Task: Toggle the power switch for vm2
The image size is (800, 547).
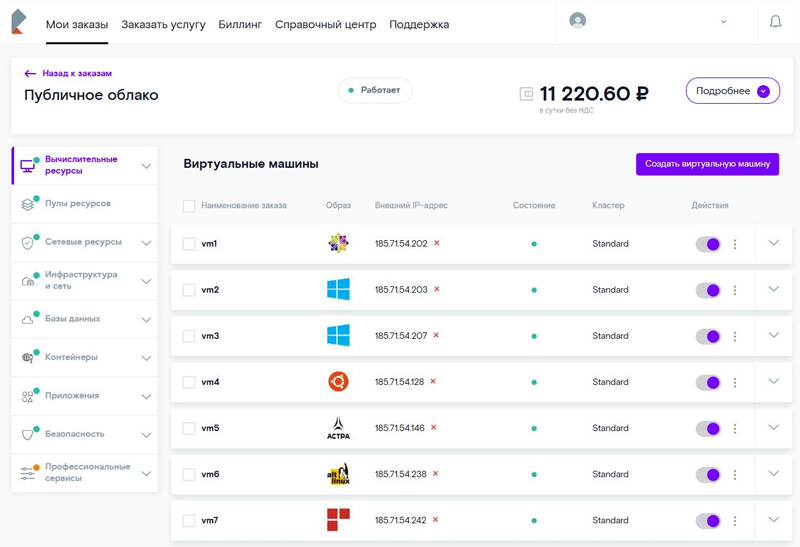Action: tap(708, 290)
